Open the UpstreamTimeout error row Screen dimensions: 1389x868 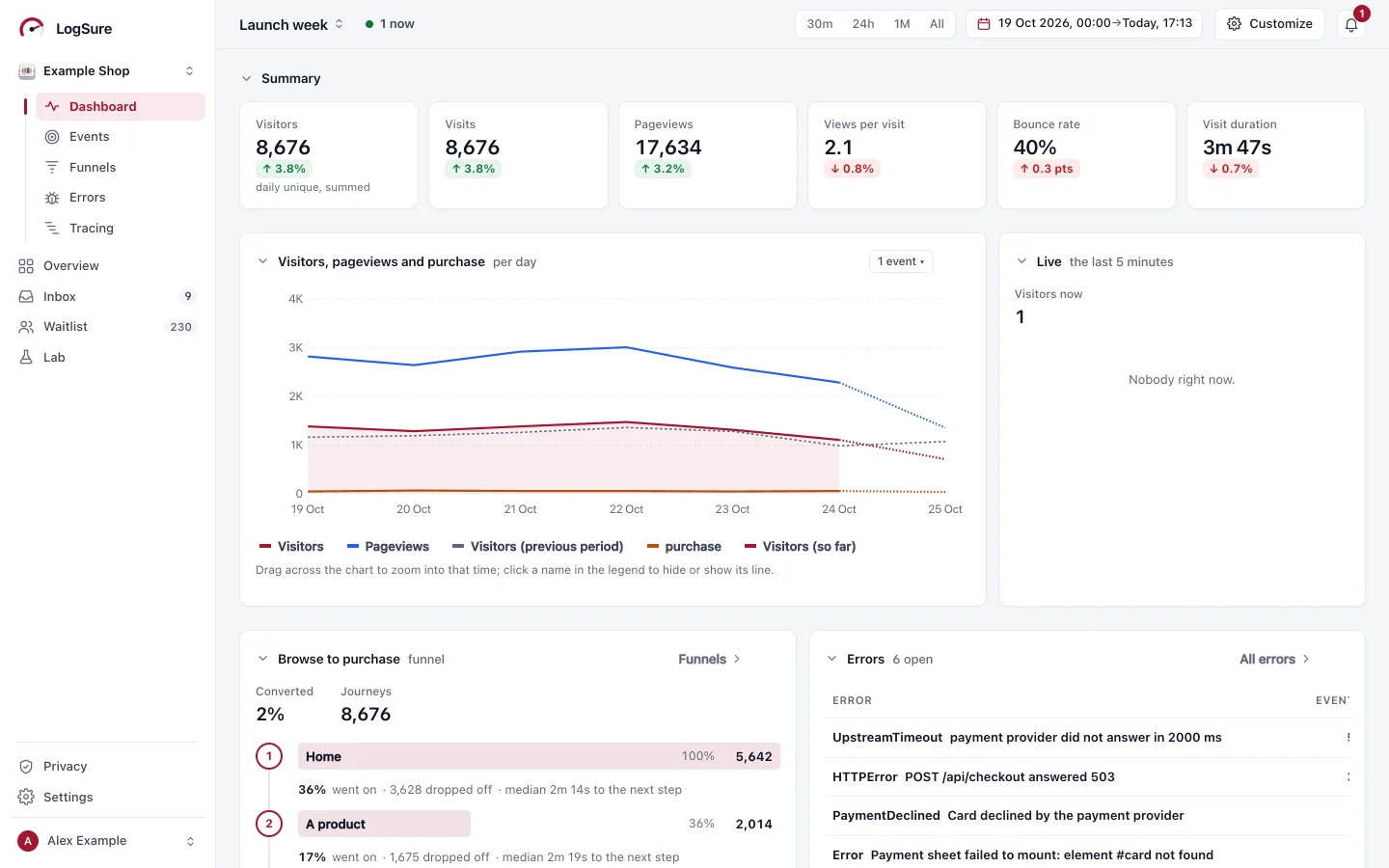point(1090,738)
